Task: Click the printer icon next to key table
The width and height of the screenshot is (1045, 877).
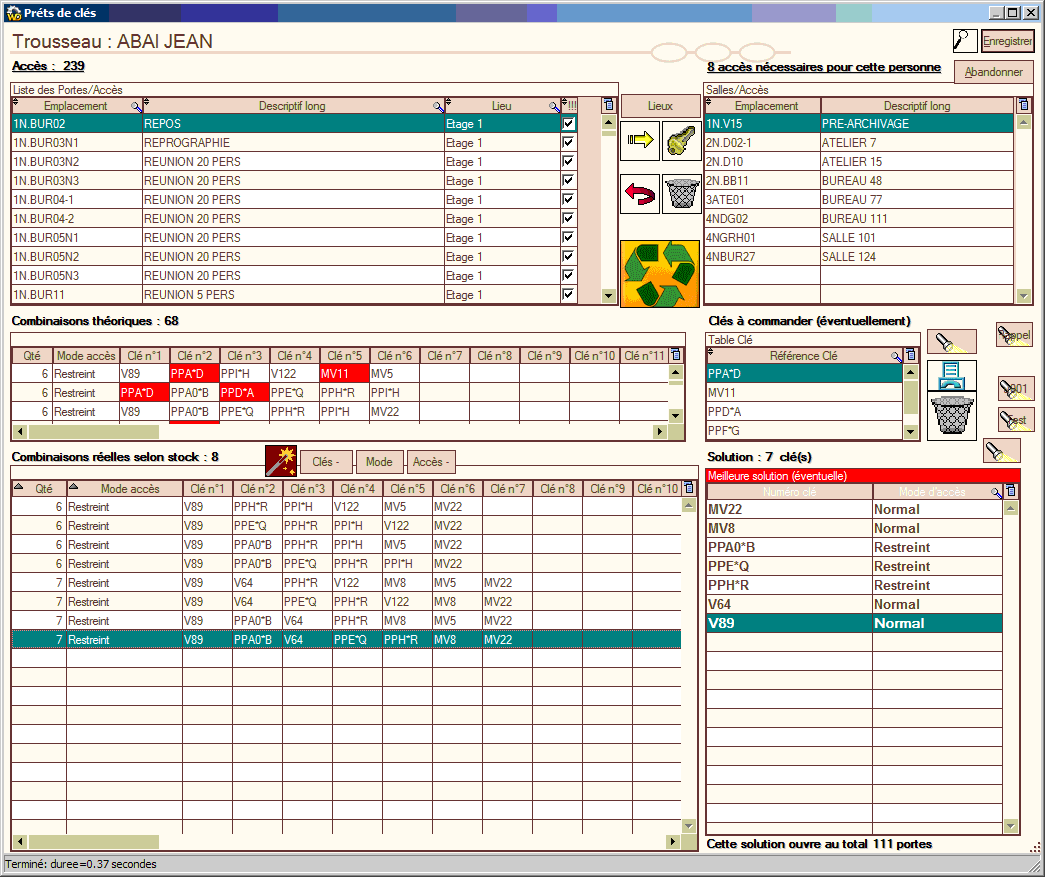Action: 952,375
